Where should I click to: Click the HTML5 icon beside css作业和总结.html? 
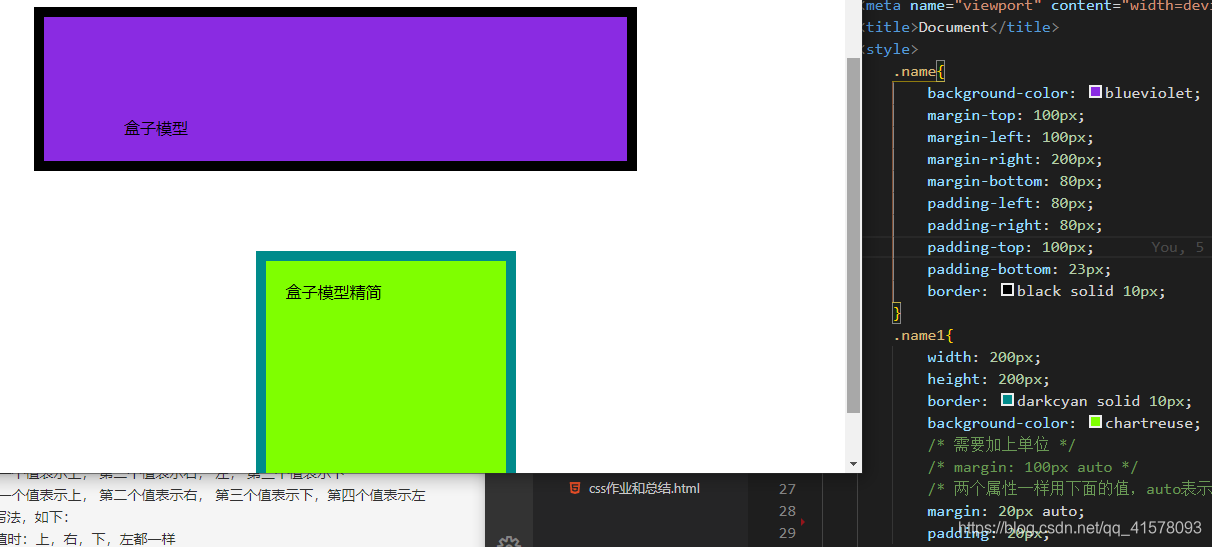point(574,488)
